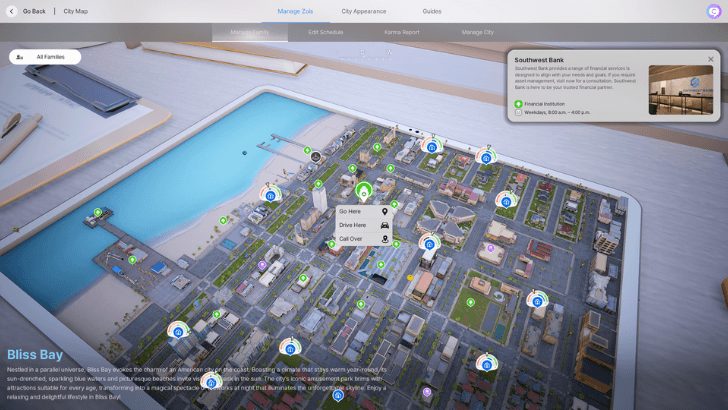This screenshot has height=410, width=728.
Task: Open the profile icon in top-right corner
Action: coord(713,11)
